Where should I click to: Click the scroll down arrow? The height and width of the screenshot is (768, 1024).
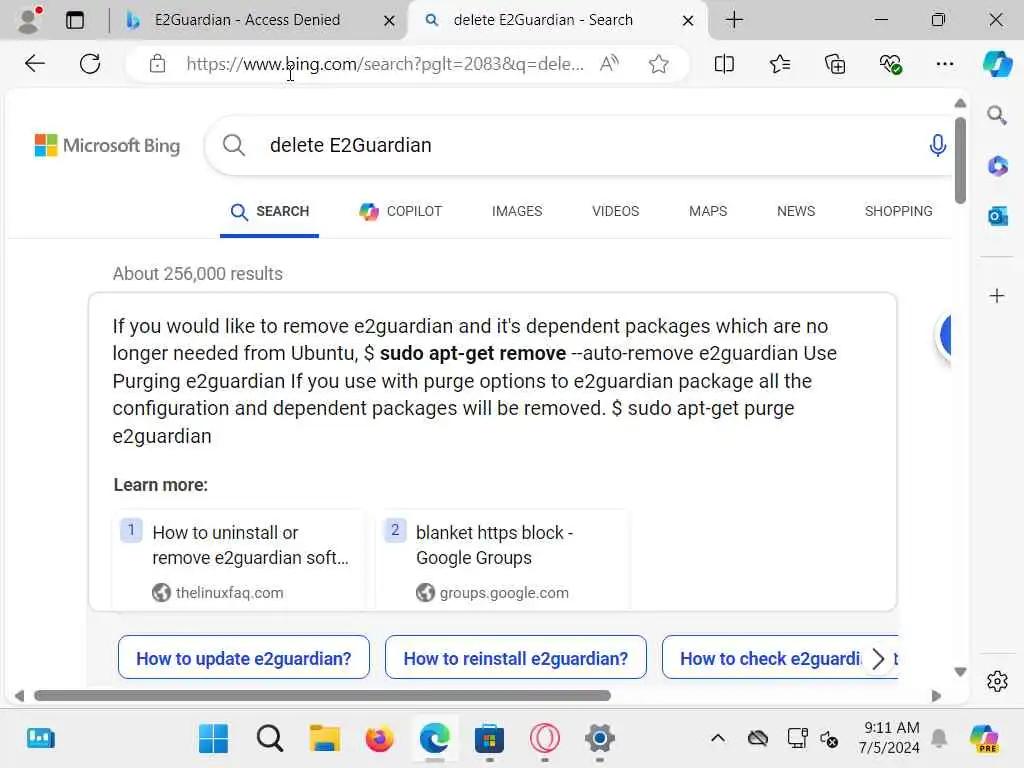click(960, 671)
